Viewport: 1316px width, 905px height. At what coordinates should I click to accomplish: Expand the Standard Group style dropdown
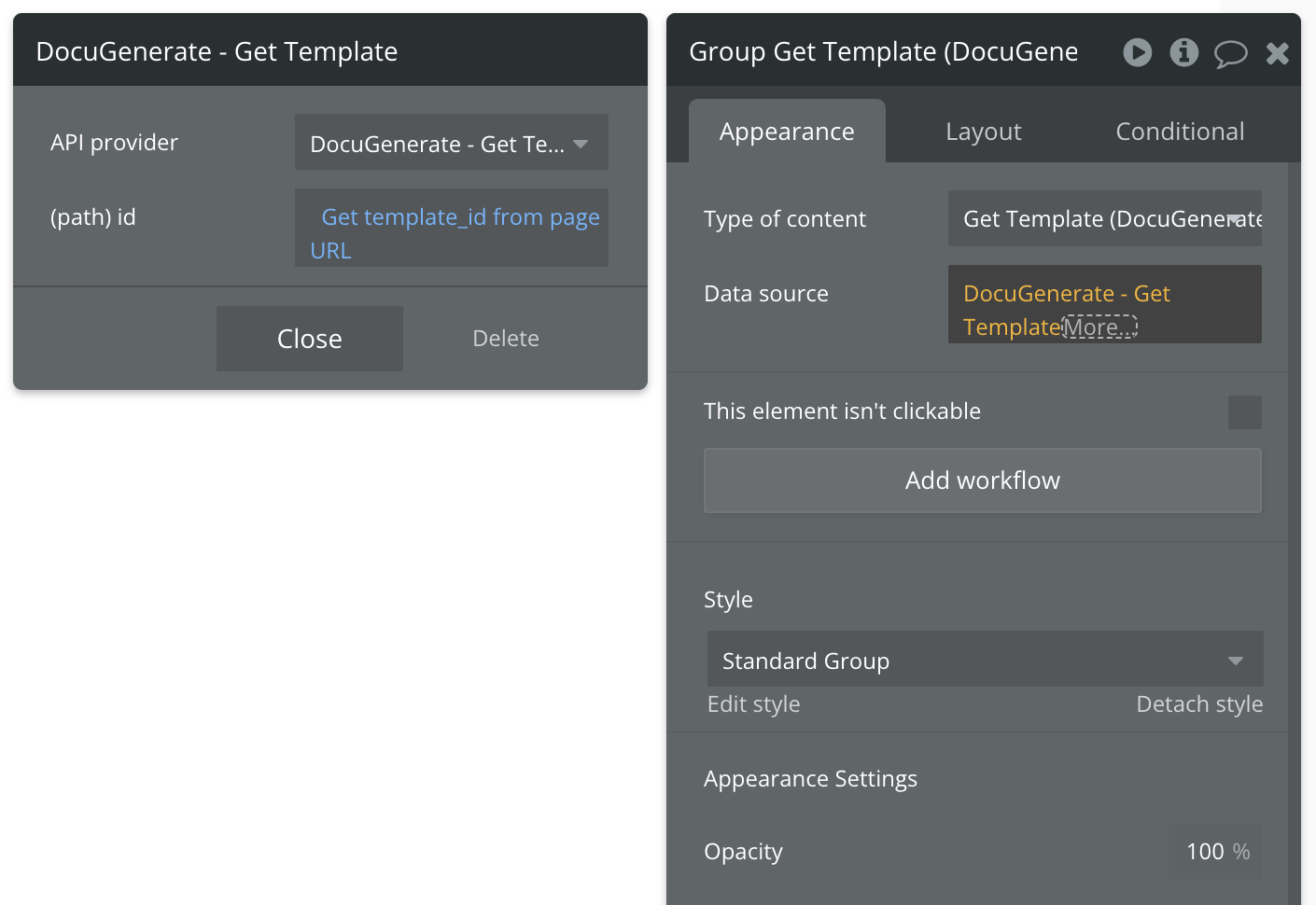click(986, 659)
